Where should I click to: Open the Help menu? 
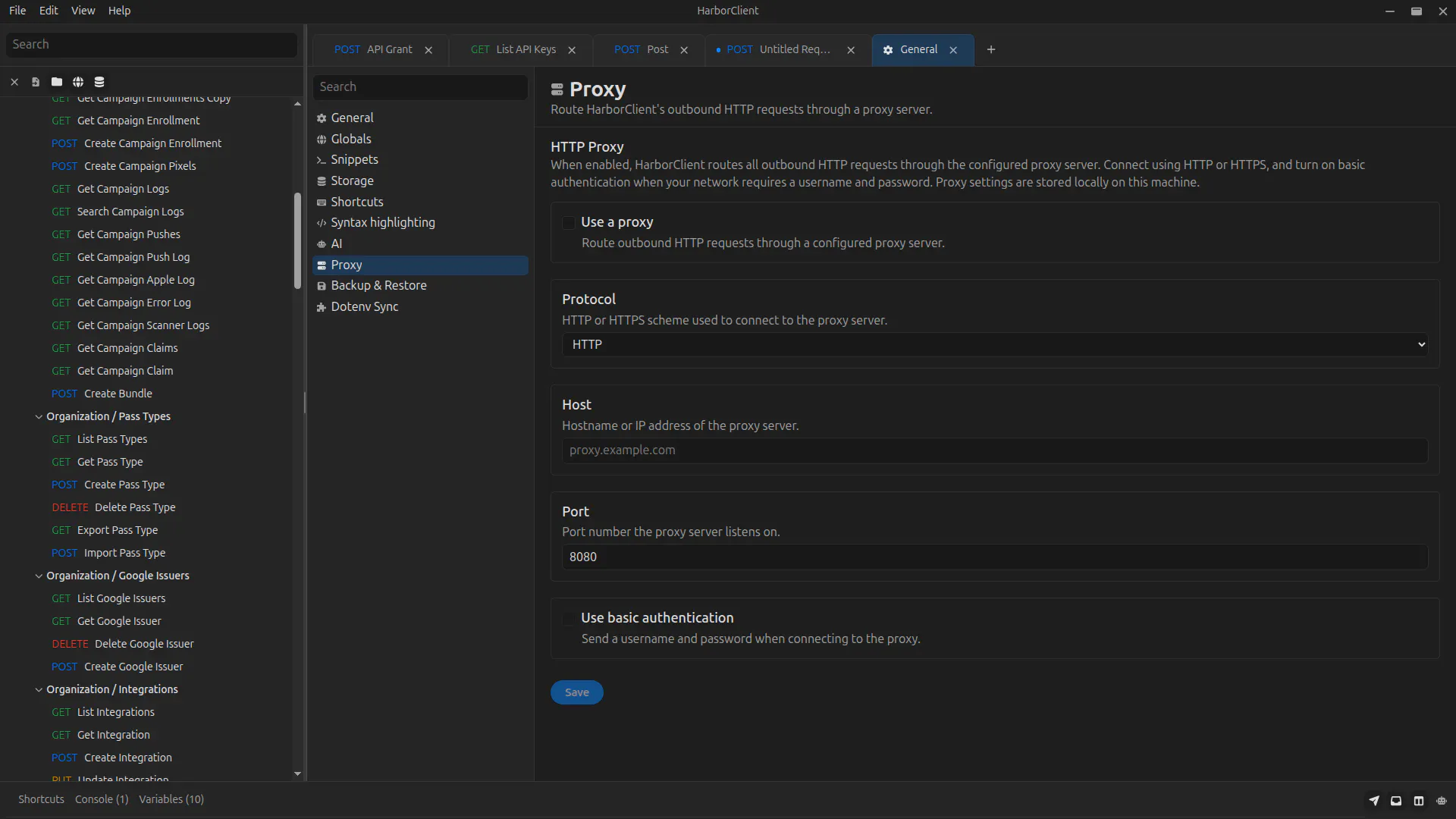point(119,11)
